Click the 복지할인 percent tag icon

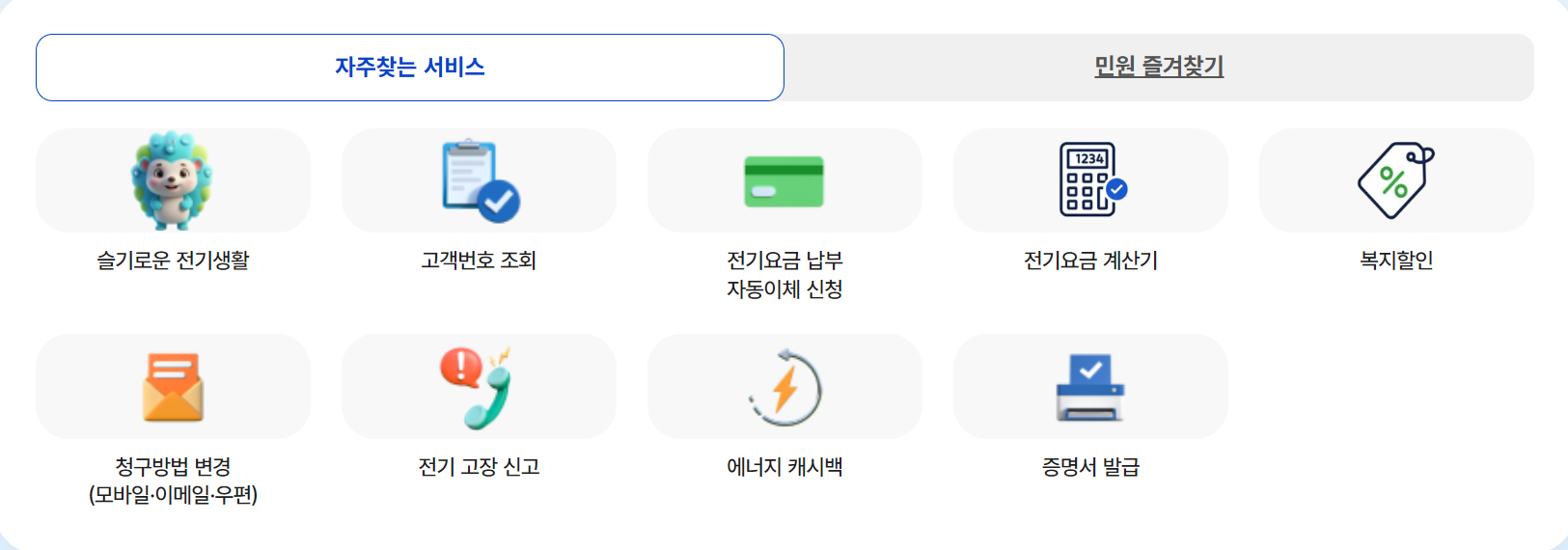(1395, 179)
